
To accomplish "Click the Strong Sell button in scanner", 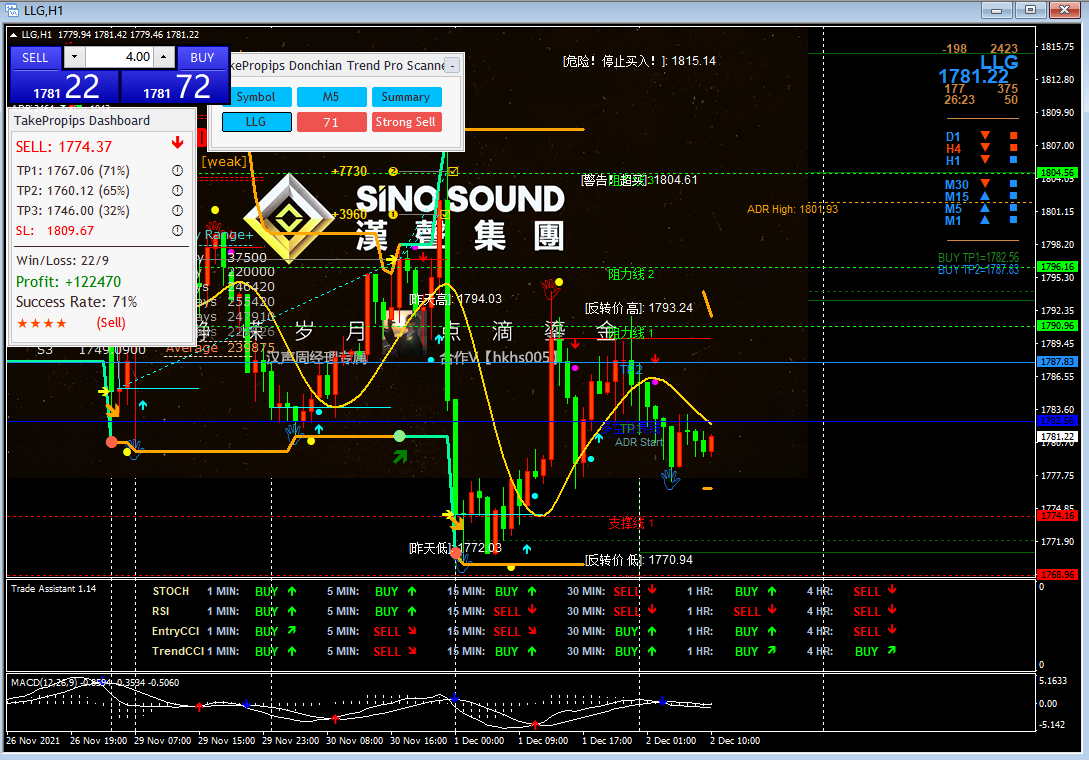I will tap(406, 122).
